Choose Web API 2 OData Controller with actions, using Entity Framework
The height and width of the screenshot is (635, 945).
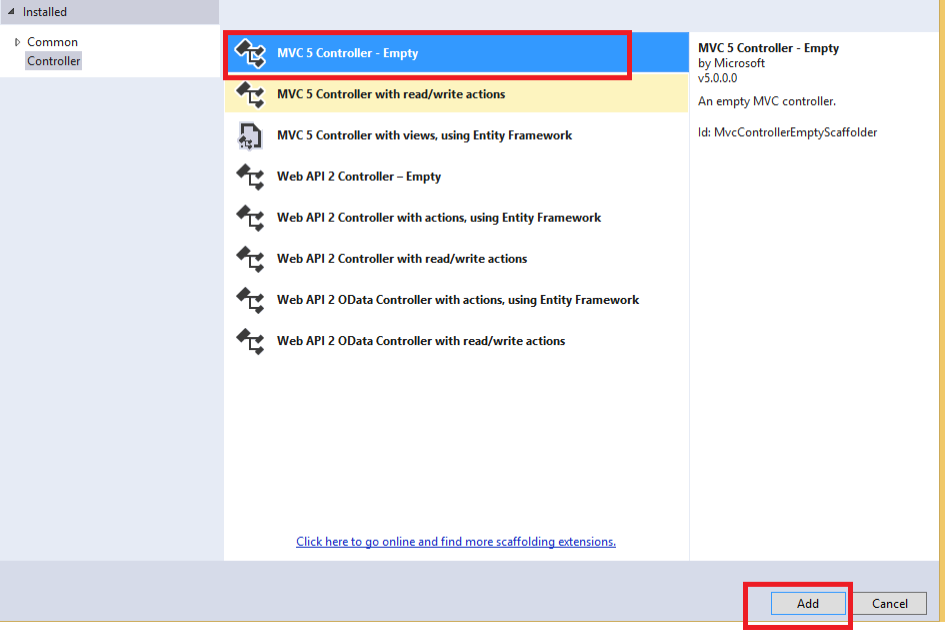pos(456,300)
